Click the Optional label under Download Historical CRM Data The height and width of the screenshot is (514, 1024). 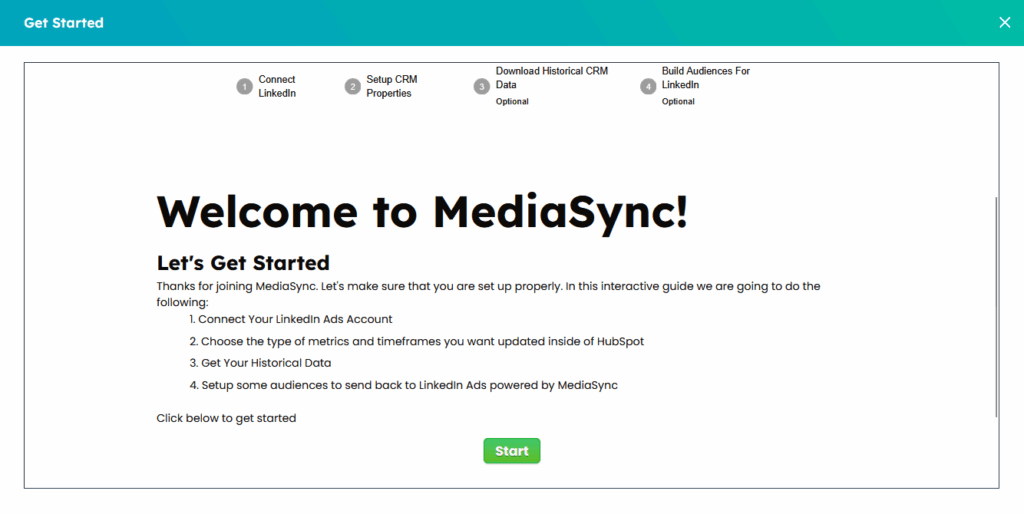click(512, 101)
